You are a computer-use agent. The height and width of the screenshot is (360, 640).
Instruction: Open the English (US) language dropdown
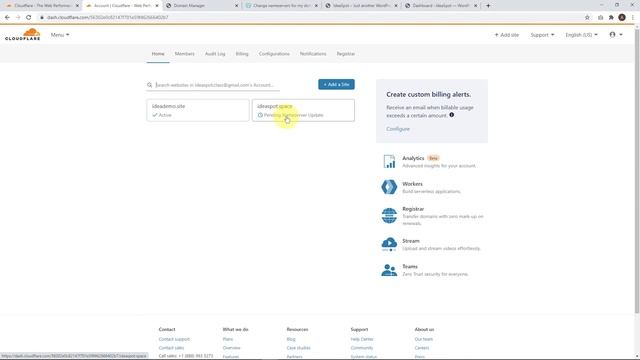581,35
